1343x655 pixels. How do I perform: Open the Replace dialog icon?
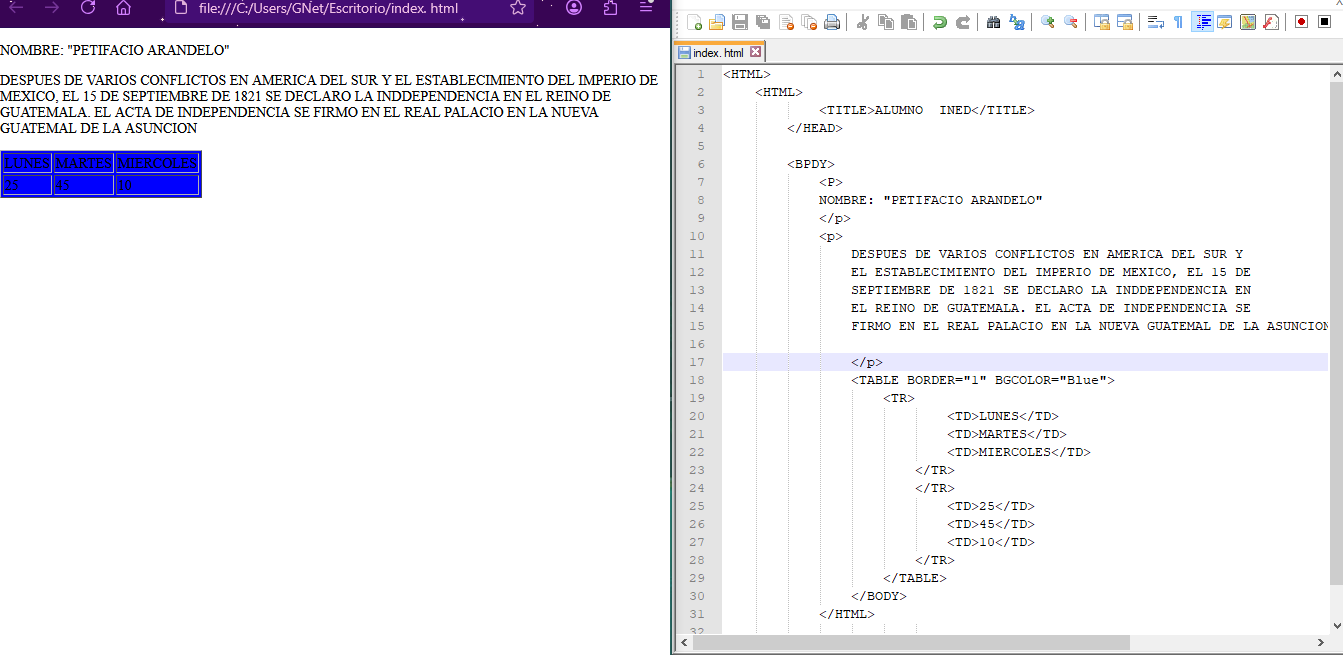tap(1017, 22)
